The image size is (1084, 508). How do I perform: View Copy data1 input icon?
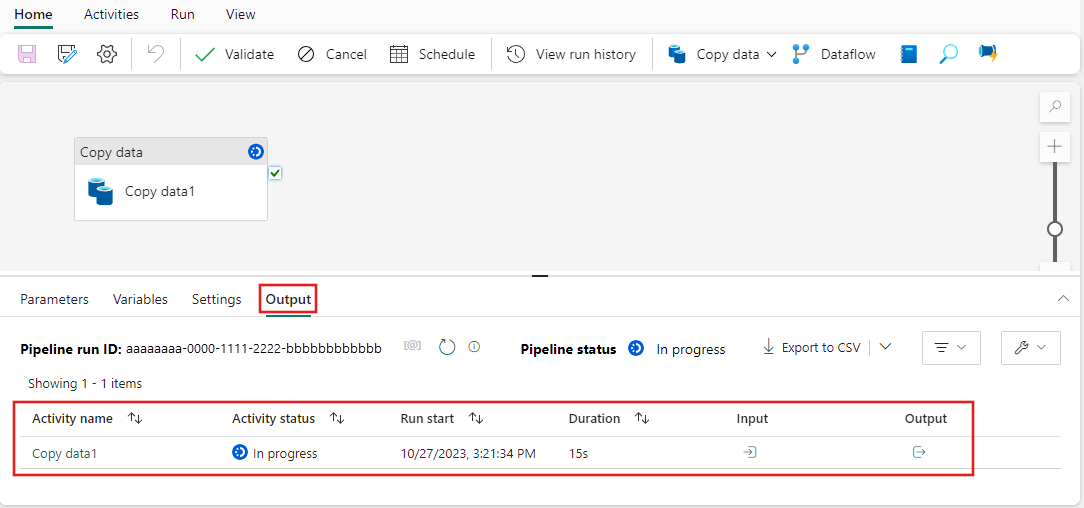[749, 452]
